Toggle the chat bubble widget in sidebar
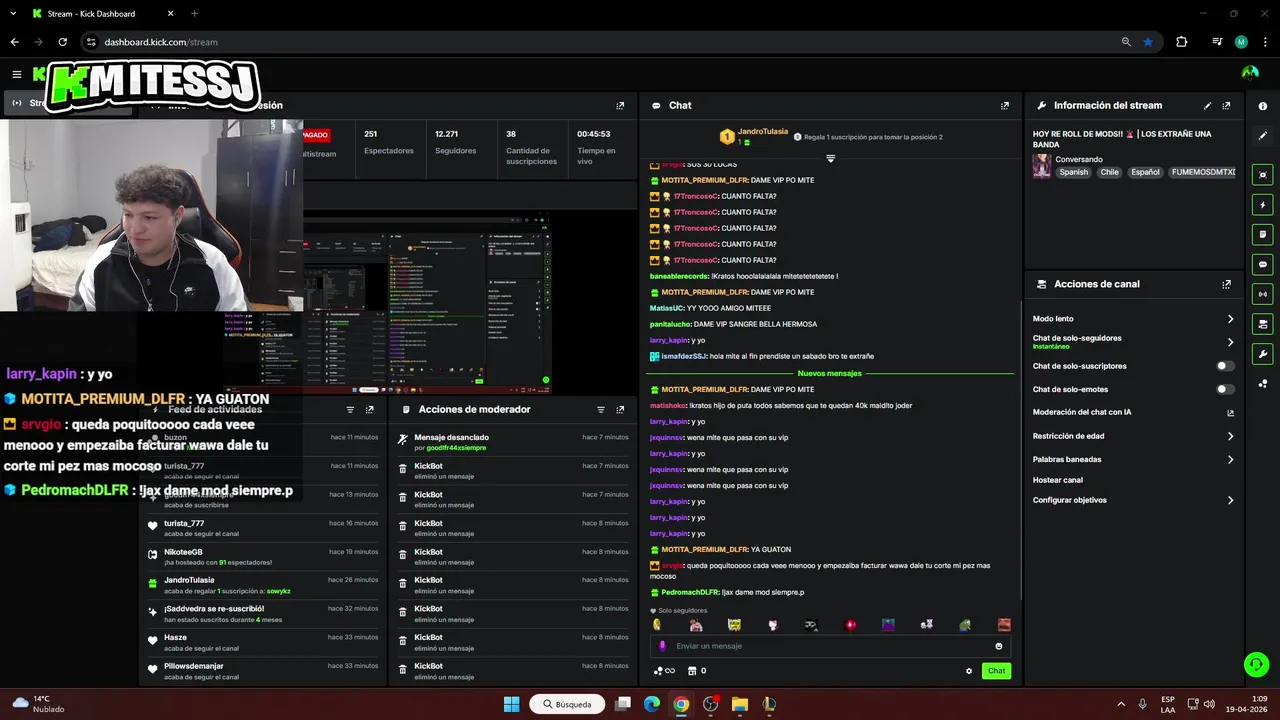The height and width of the screenshot is (720, 1280). (1263, 264)
